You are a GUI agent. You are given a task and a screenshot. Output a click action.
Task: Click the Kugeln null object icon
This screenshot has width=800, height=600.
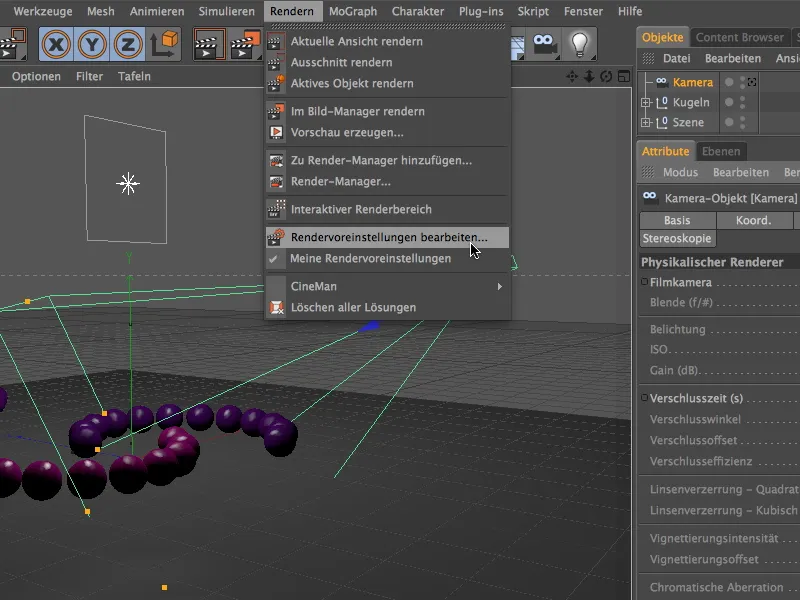[662, 103]
